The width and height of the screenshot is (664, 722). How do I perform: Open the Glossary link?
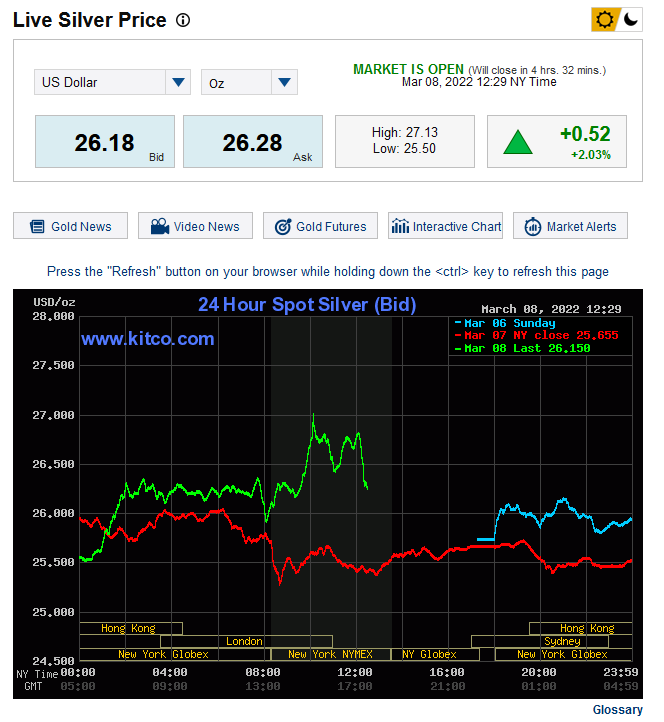pos(617,710)
